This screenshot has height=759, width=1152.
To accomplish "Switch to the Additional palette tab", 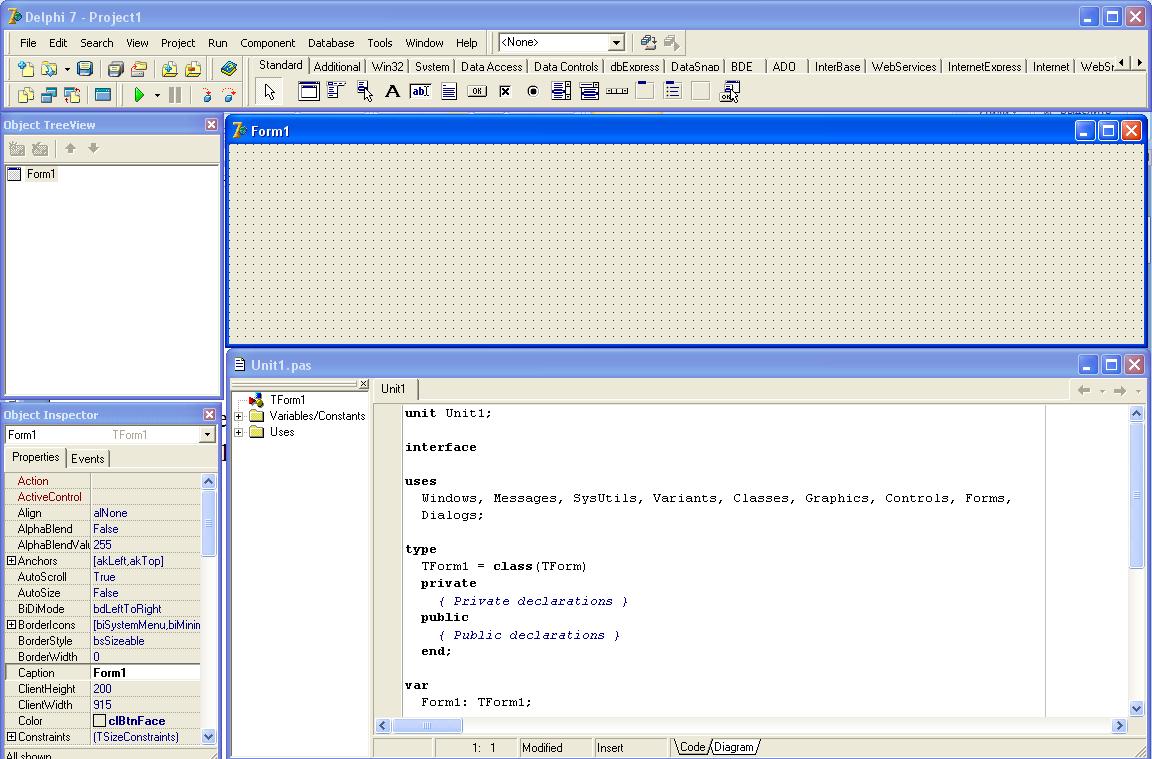I will pyautogui.click(x=337, y=67).
